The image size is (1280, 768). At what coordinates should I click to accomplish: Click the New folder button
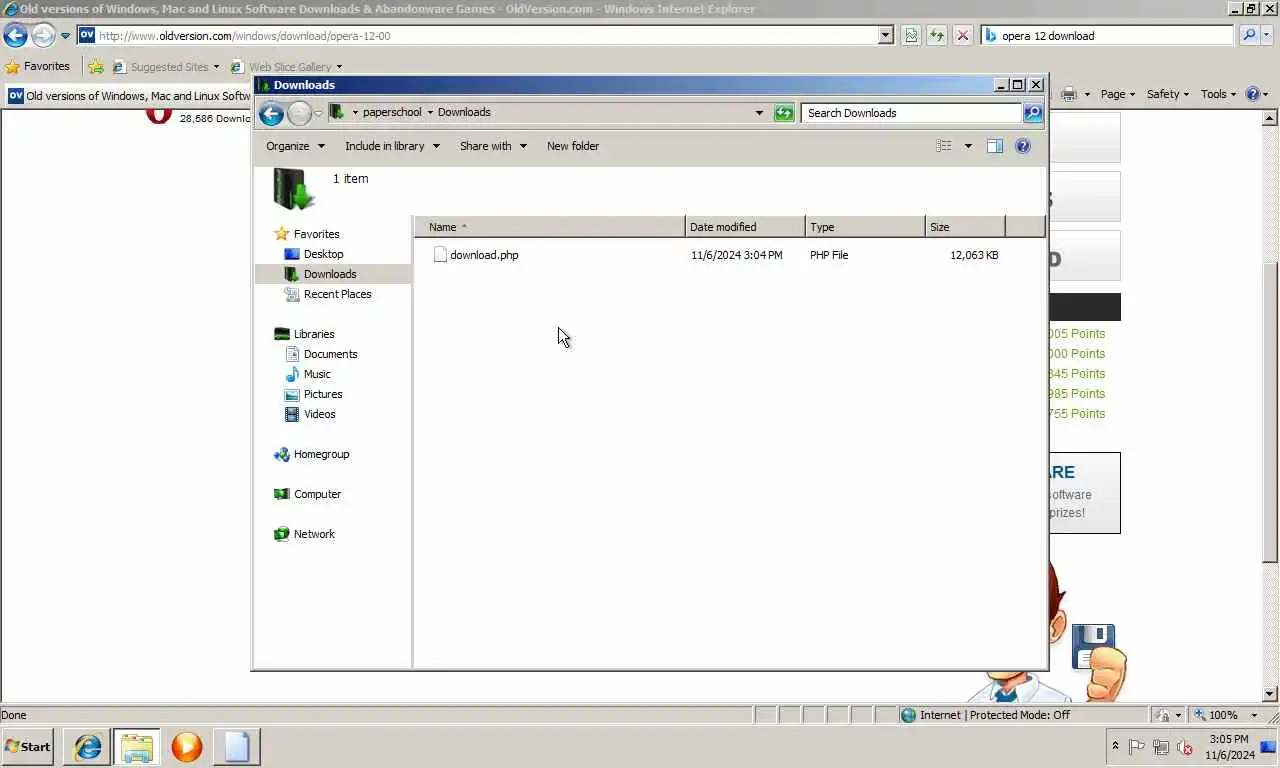[573, 146]
